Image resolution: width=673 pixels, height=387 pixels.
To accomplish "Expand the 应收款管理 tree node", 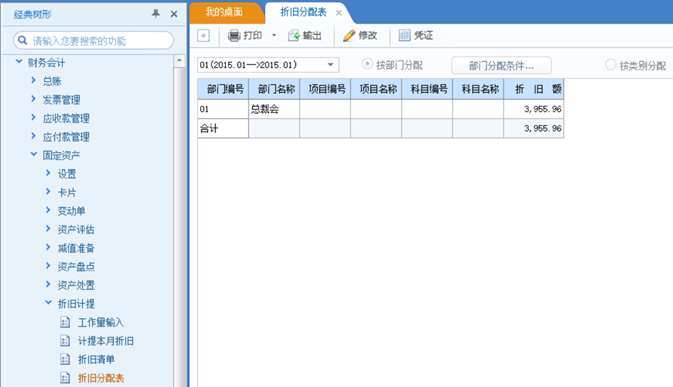I will tap(33, 118).
